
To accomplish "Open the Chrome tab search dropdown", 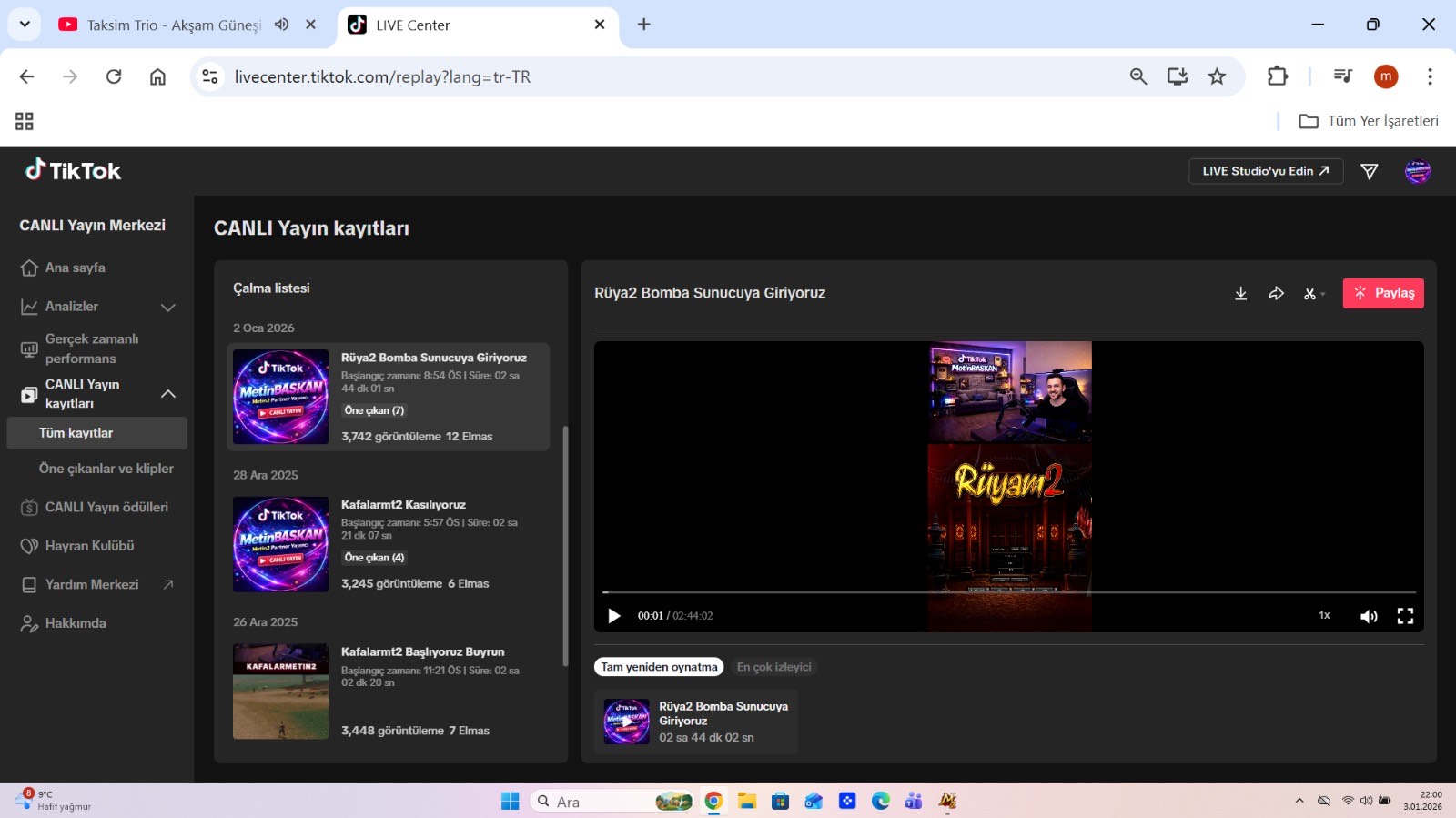I will (x=25, y=25).
